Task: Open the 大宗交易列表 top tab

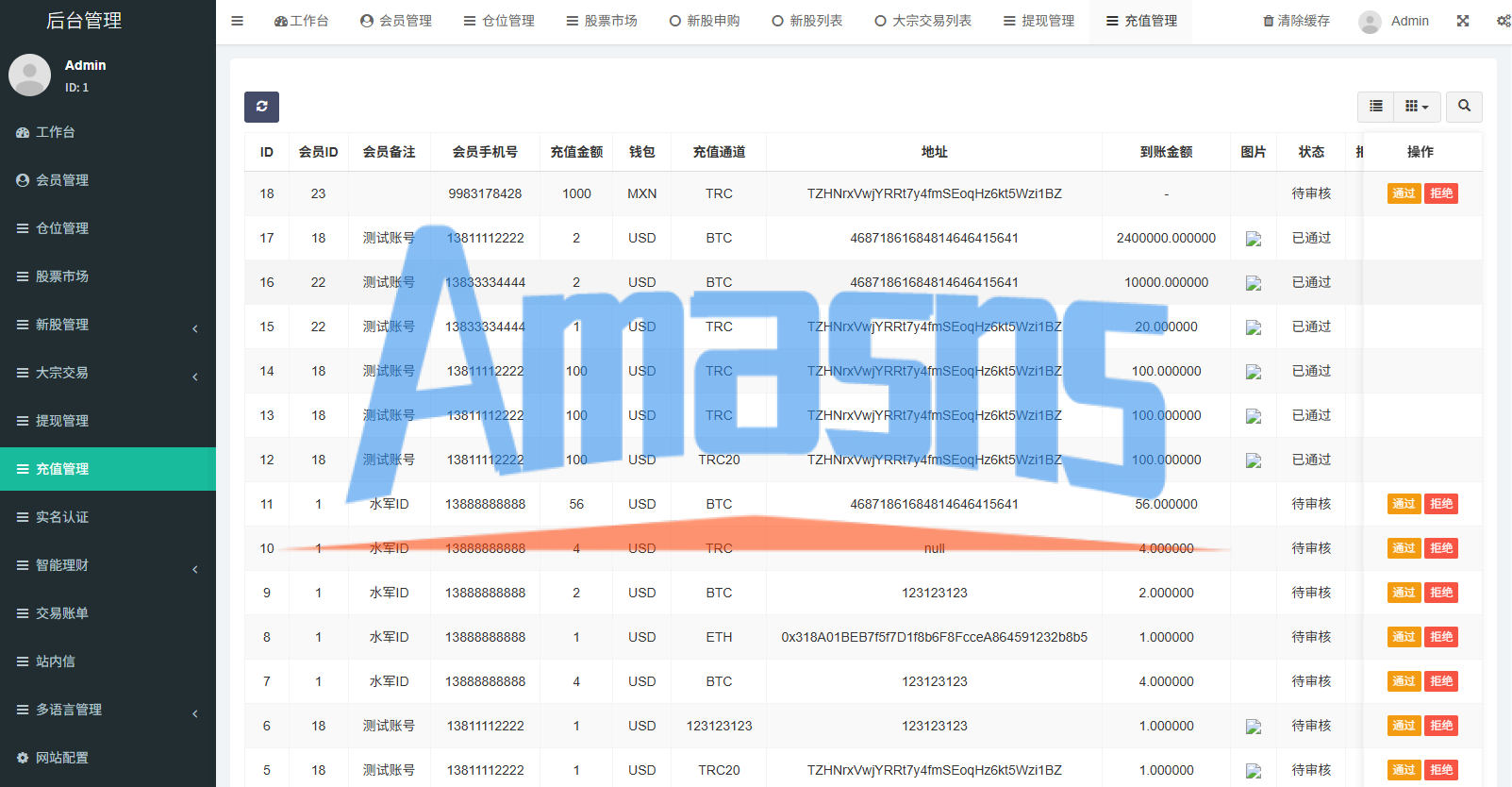Action: pos(922,21)
